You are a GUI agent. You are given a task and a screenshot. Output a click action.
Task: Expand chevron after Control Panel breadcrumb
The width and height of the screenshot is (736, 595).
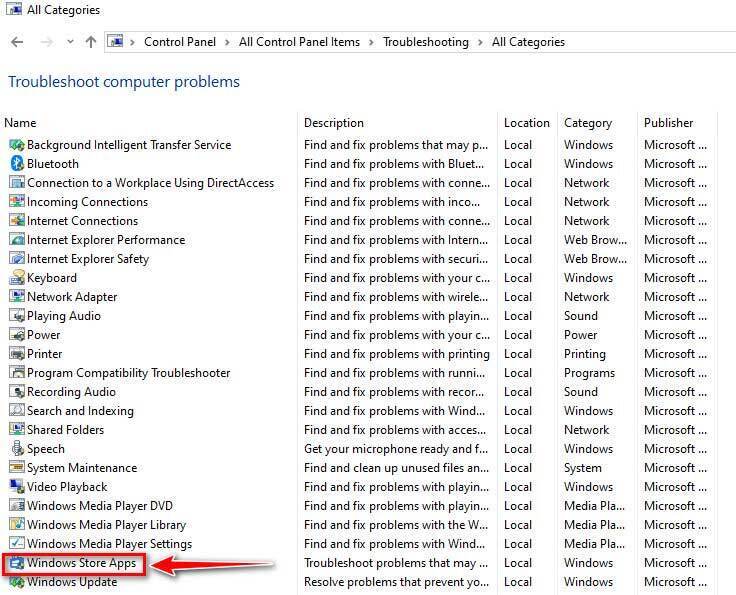coord(227,42)
